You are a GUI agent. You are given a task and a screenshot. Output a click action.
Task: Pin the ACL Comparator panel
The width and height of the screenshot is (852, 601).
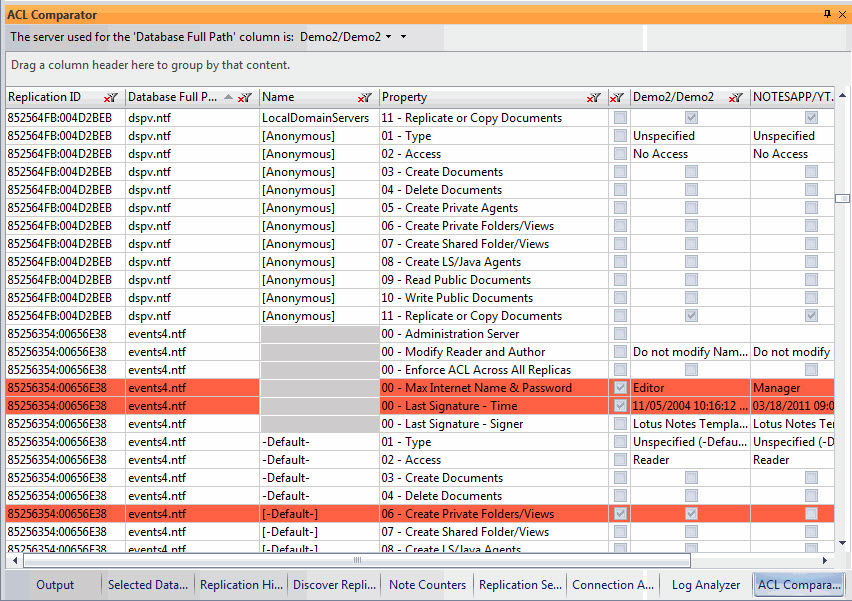tap(827, 14)
